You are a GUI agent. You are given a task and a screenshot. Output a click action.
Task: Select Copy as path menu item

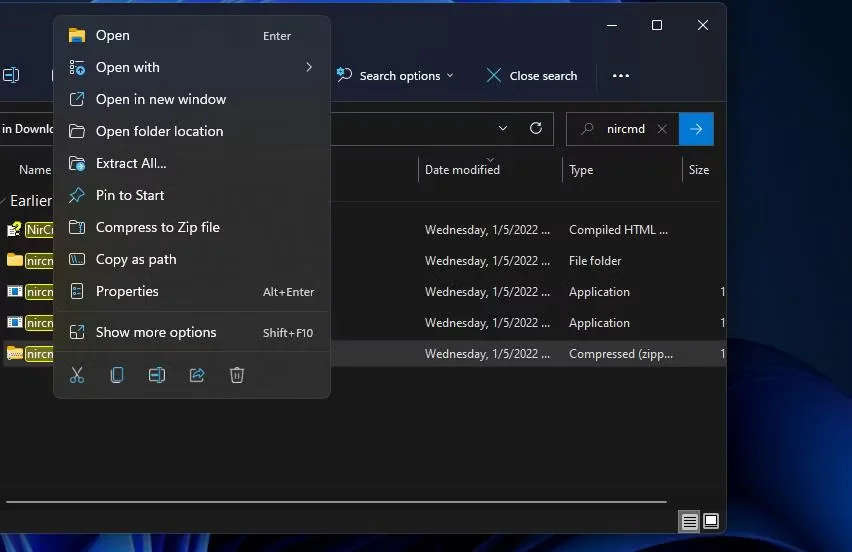pyautogui.click(x=136, y=259)
